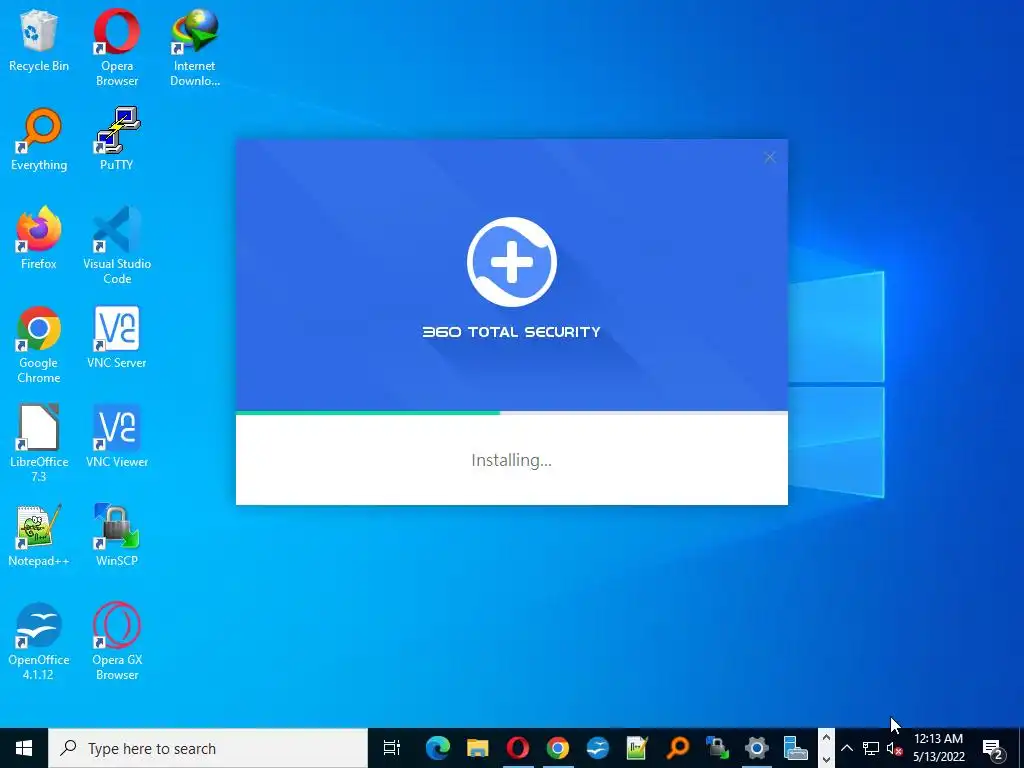Open Everything search from the taskbar
Screen dimensions: 1024x768
[677, 748]
